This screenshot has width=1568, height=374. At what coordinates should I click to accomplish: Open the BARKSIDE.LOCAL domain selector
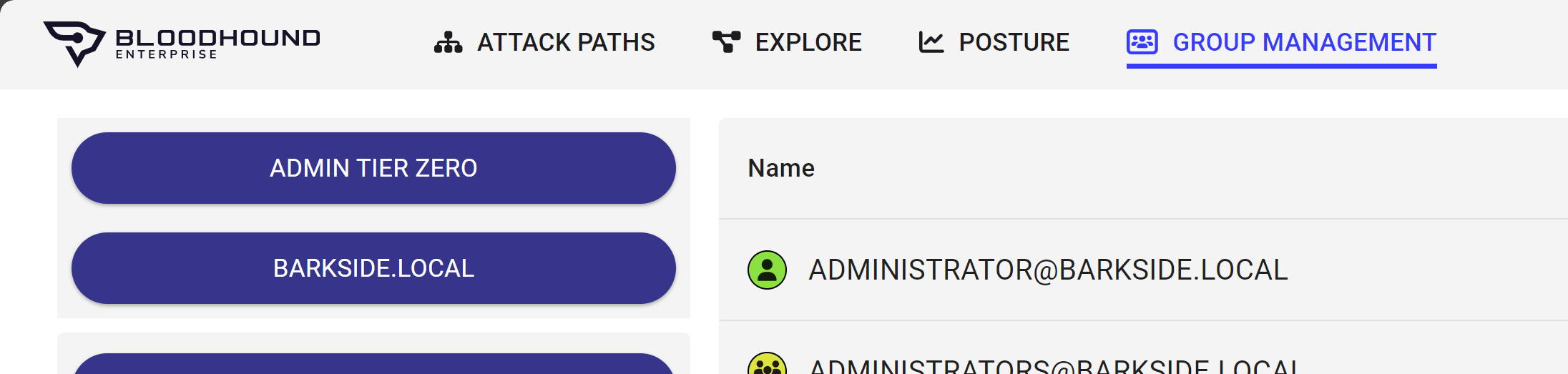tap(373, 268)
